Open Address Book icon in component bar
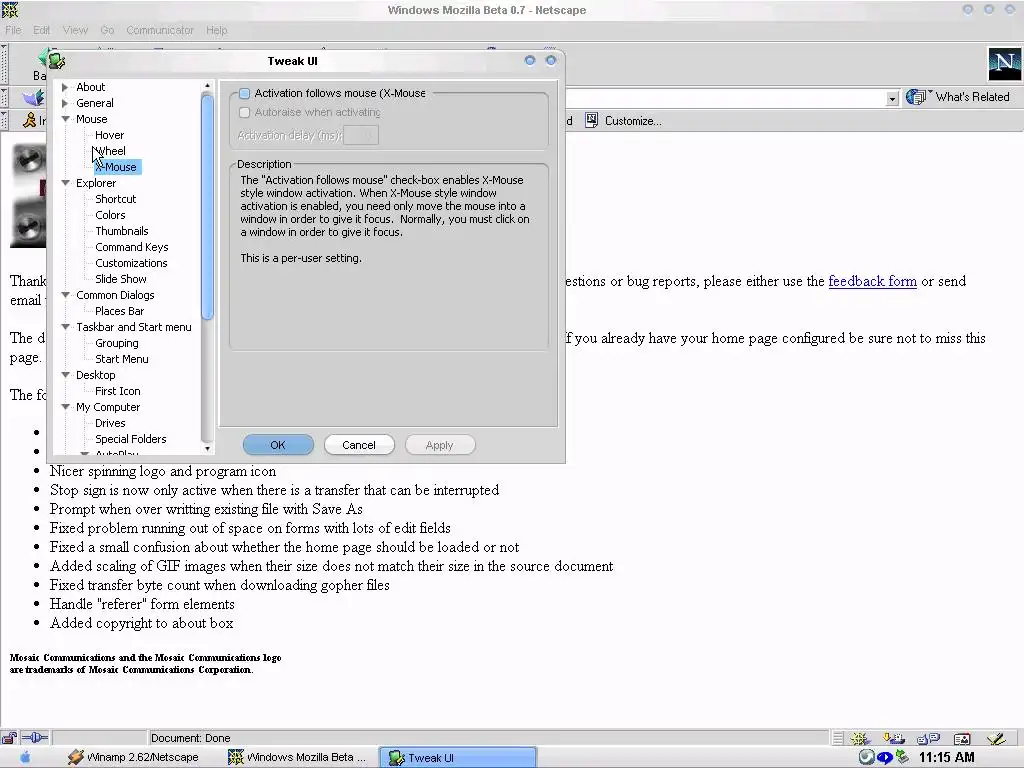Image resolution: width=1024 pixels, height=768 pixels. (x=962, y=739)
